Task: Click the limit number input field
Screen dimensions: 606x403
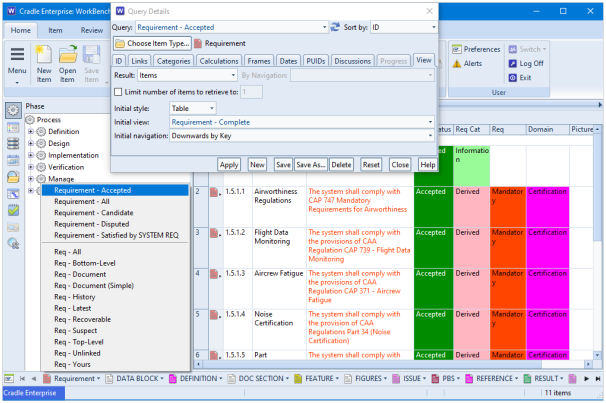Action: (x=251, y=92)
